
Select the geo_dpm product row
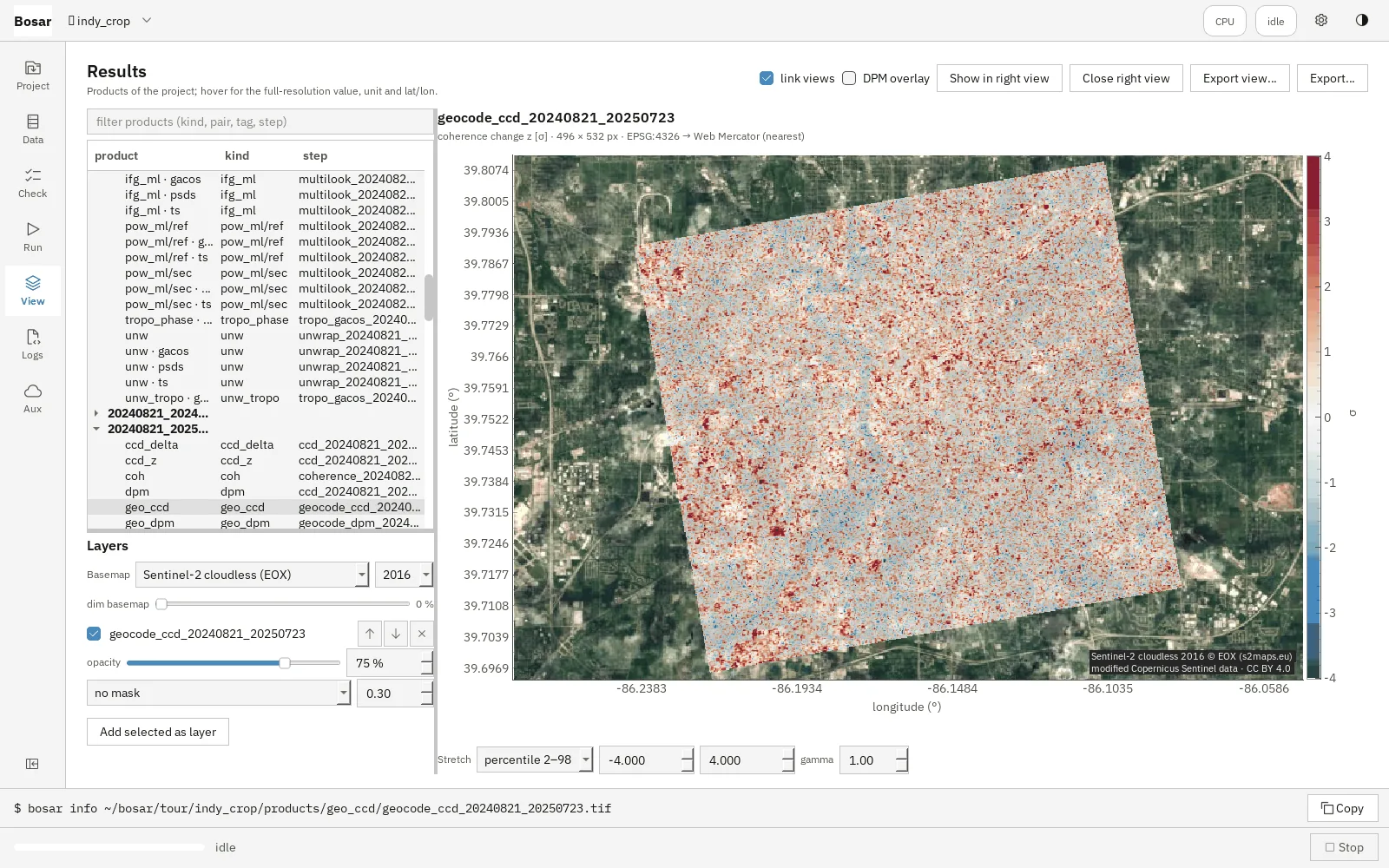point(256,523)
